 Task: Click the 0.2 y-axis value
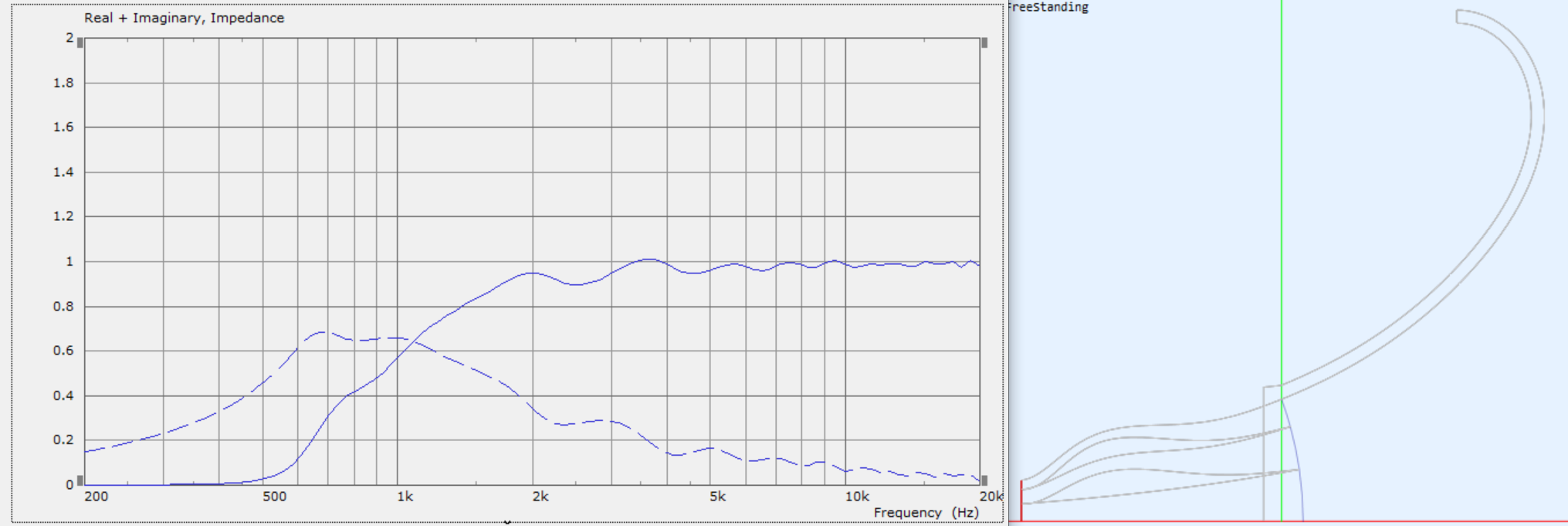pos(63,439)
